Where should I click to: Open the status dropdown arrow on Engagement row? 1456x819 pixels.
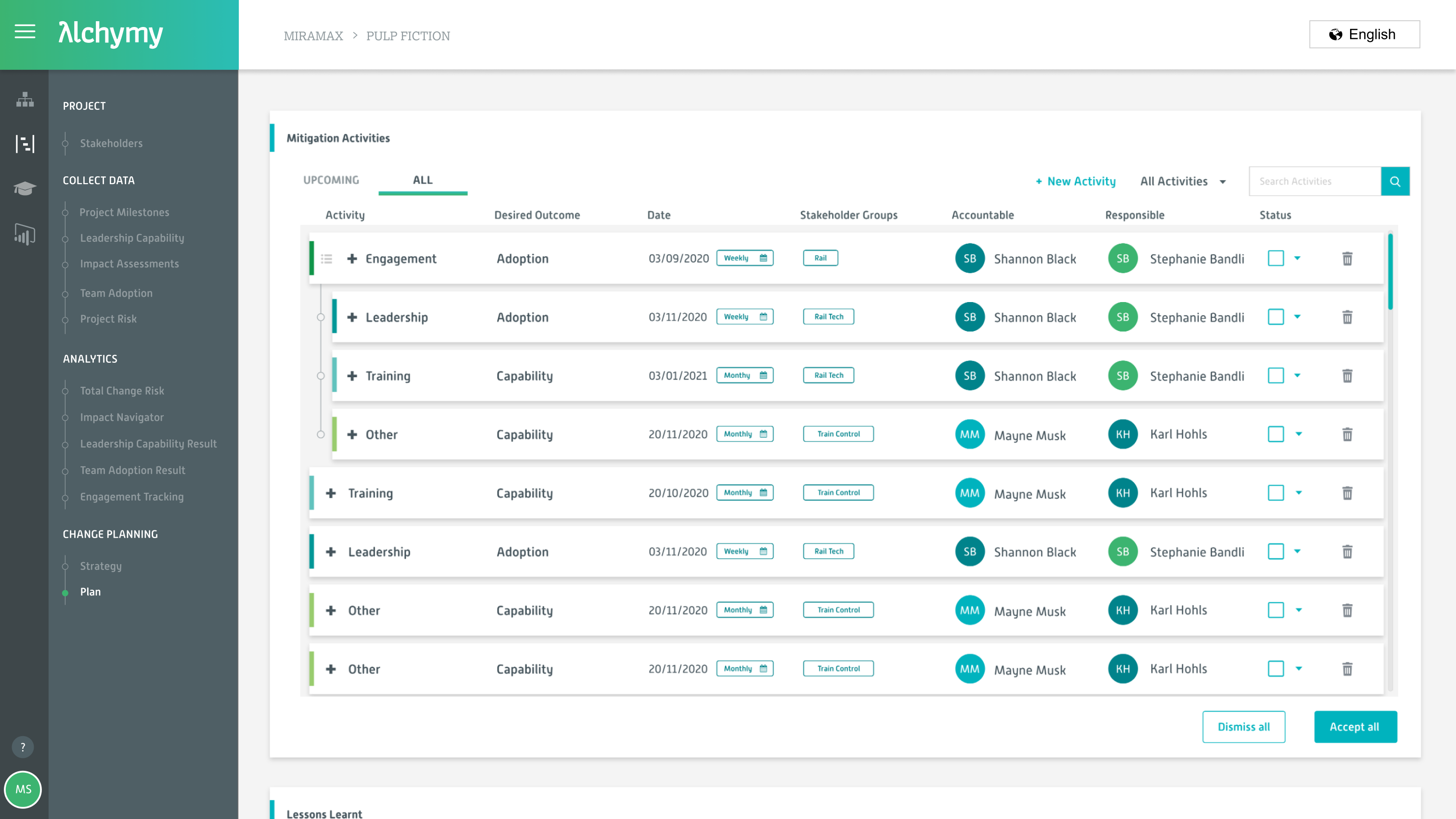(1298, 258)
